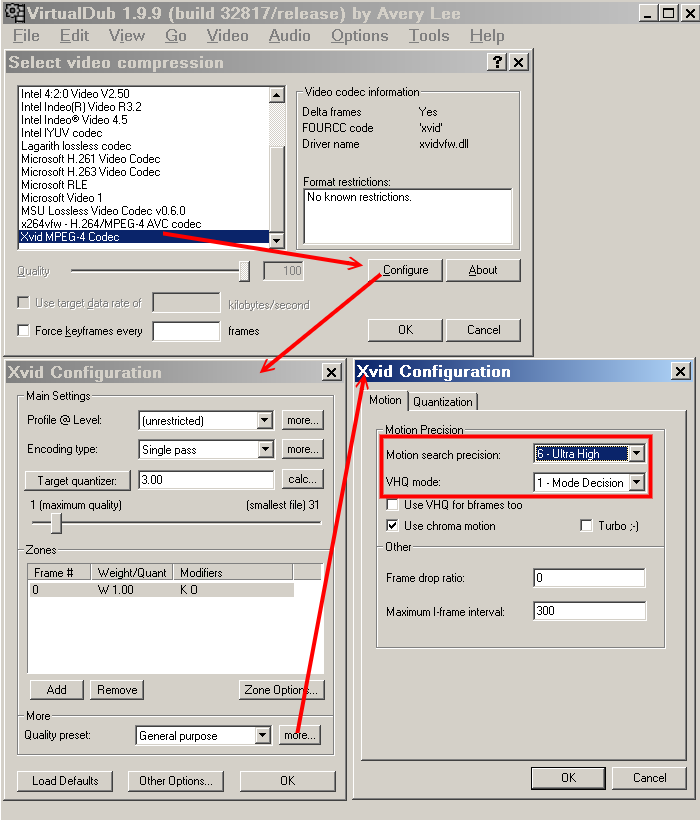The width and height of the screenshot is (700, 820).
Task: Click the quantizer quality slider thumb
Action: [56, 523]
